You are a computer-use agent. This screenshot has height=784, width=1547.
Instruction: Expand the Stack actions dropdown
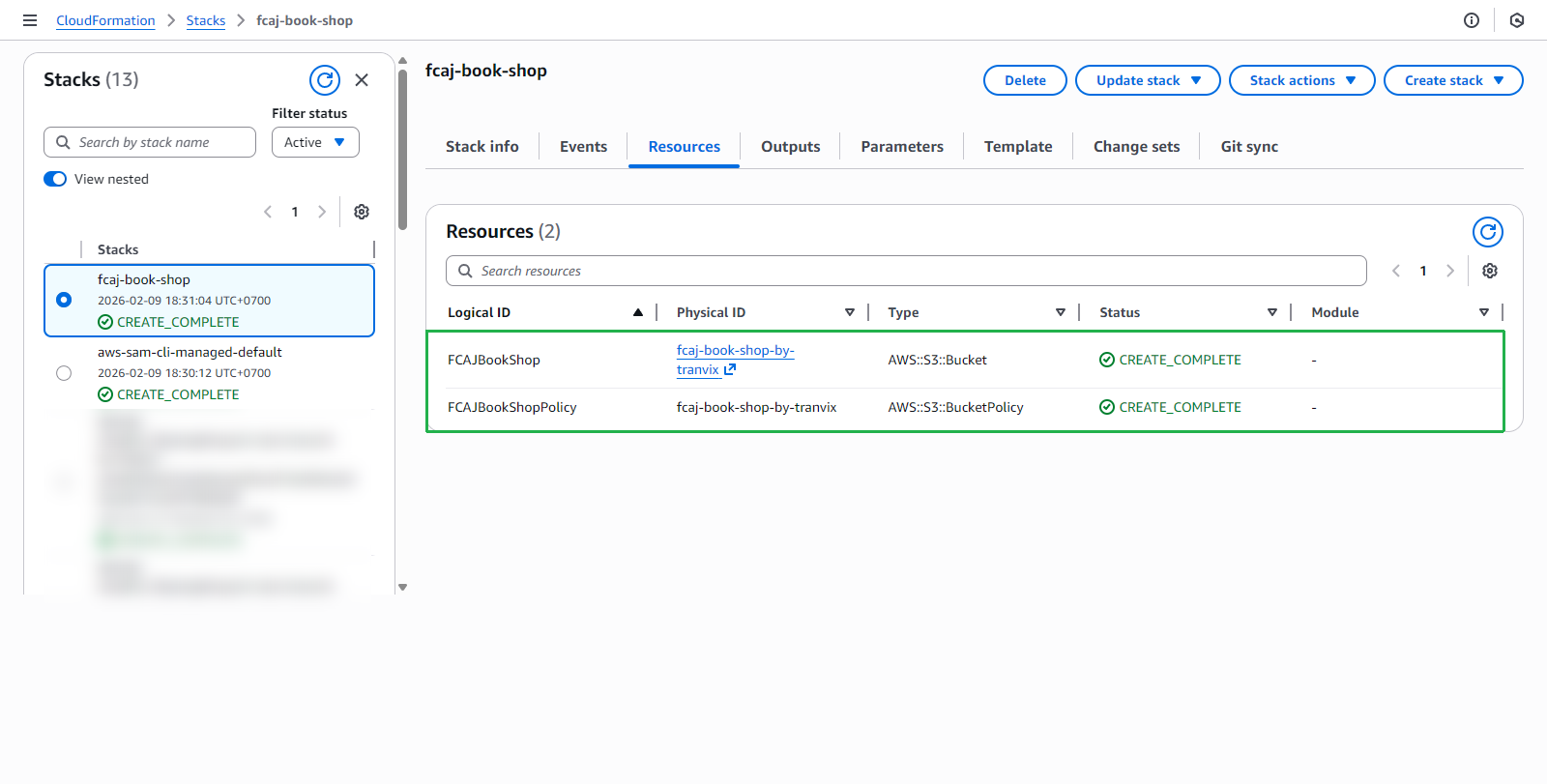coord(1302,80)
